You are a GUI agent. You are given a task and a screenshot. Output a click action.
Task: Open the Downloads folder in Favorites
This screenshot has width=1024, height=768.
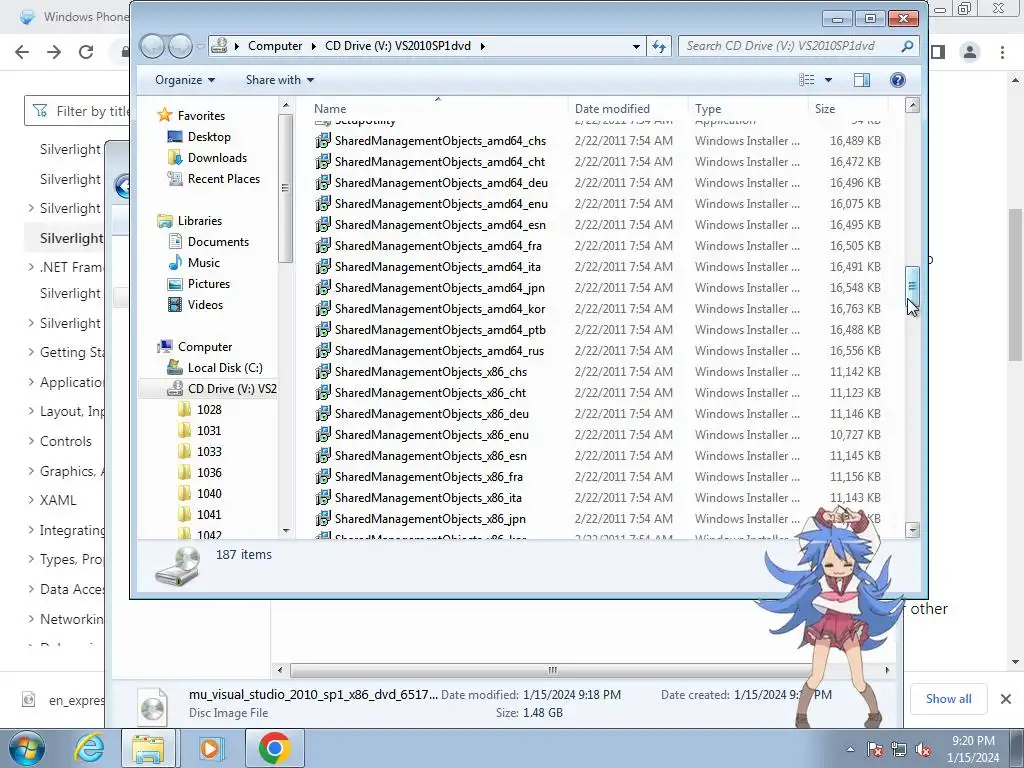pyautogui.click(x=217, y=157)
